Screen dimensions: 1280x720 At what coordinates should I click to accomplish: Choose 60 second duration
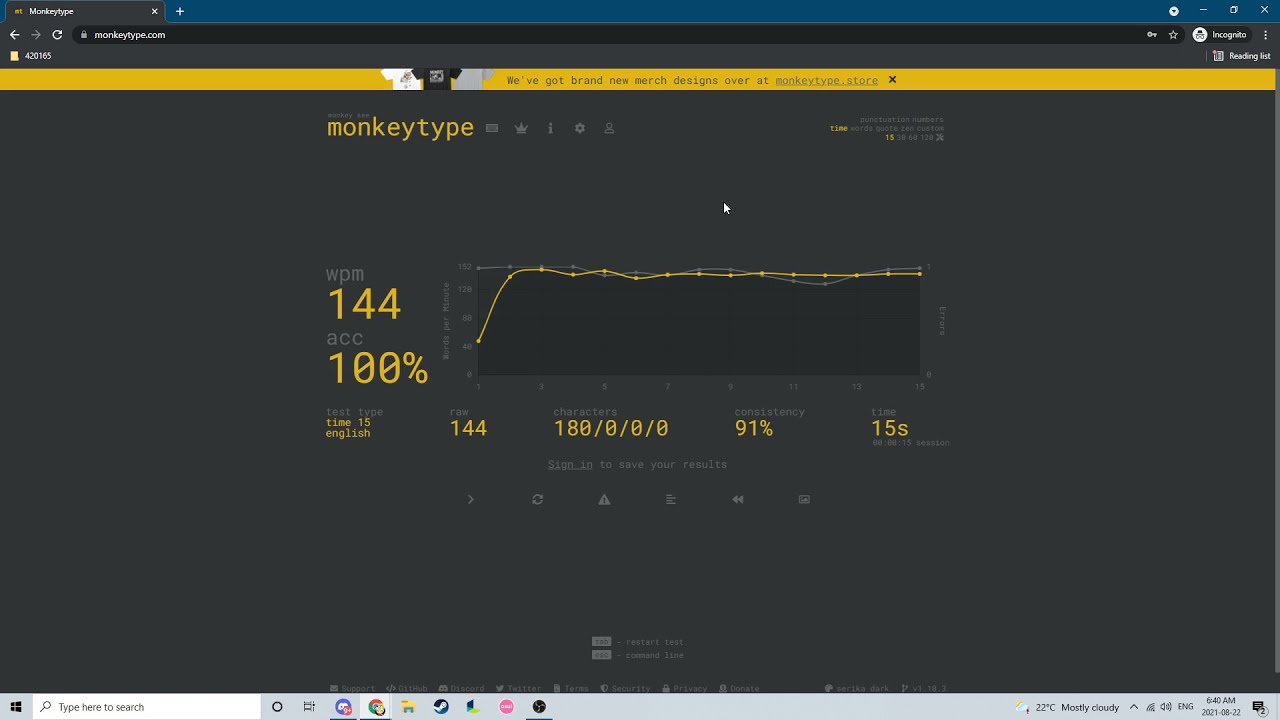[x=913, y=137]
